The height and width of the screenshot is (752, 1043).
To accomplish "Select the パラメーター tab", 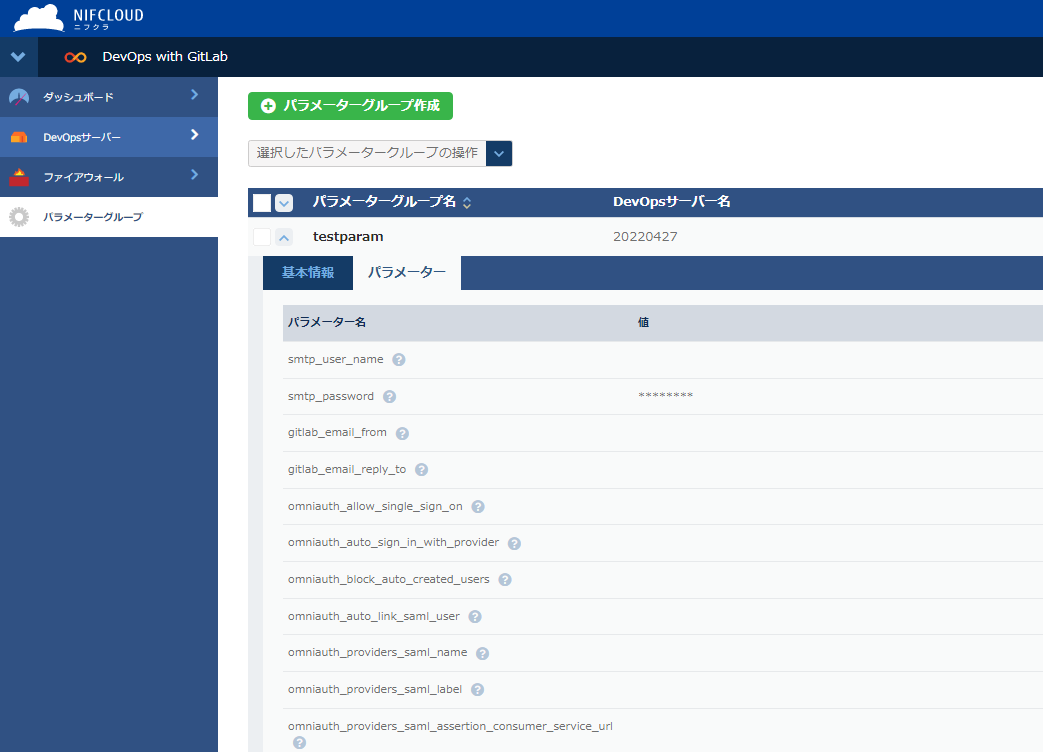I will [x=407, y=273].
